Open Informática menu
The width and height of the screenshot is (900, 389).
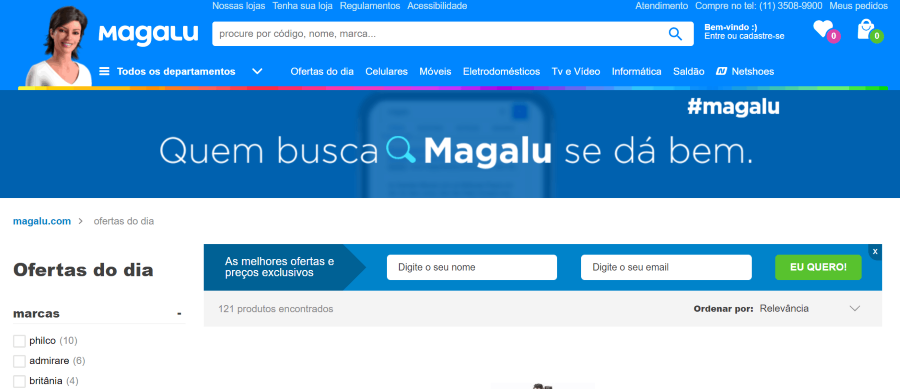point(637,72)
